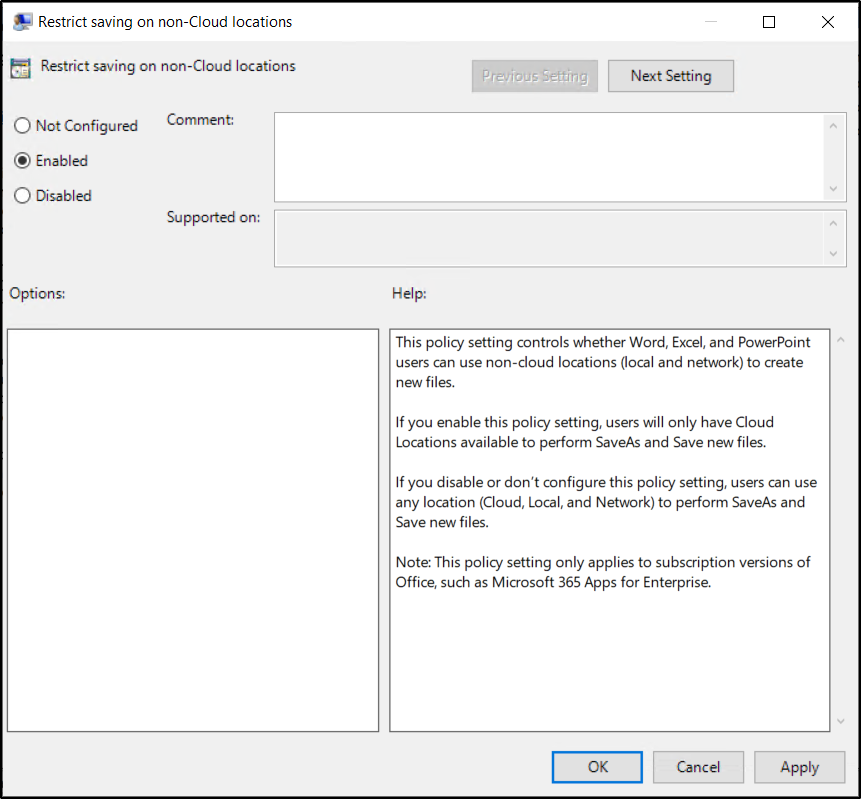The height and width of the screenshot is (799, 861).
Task: Click the Comment box scroll-down arrow
Action: [x=834, y=188]
